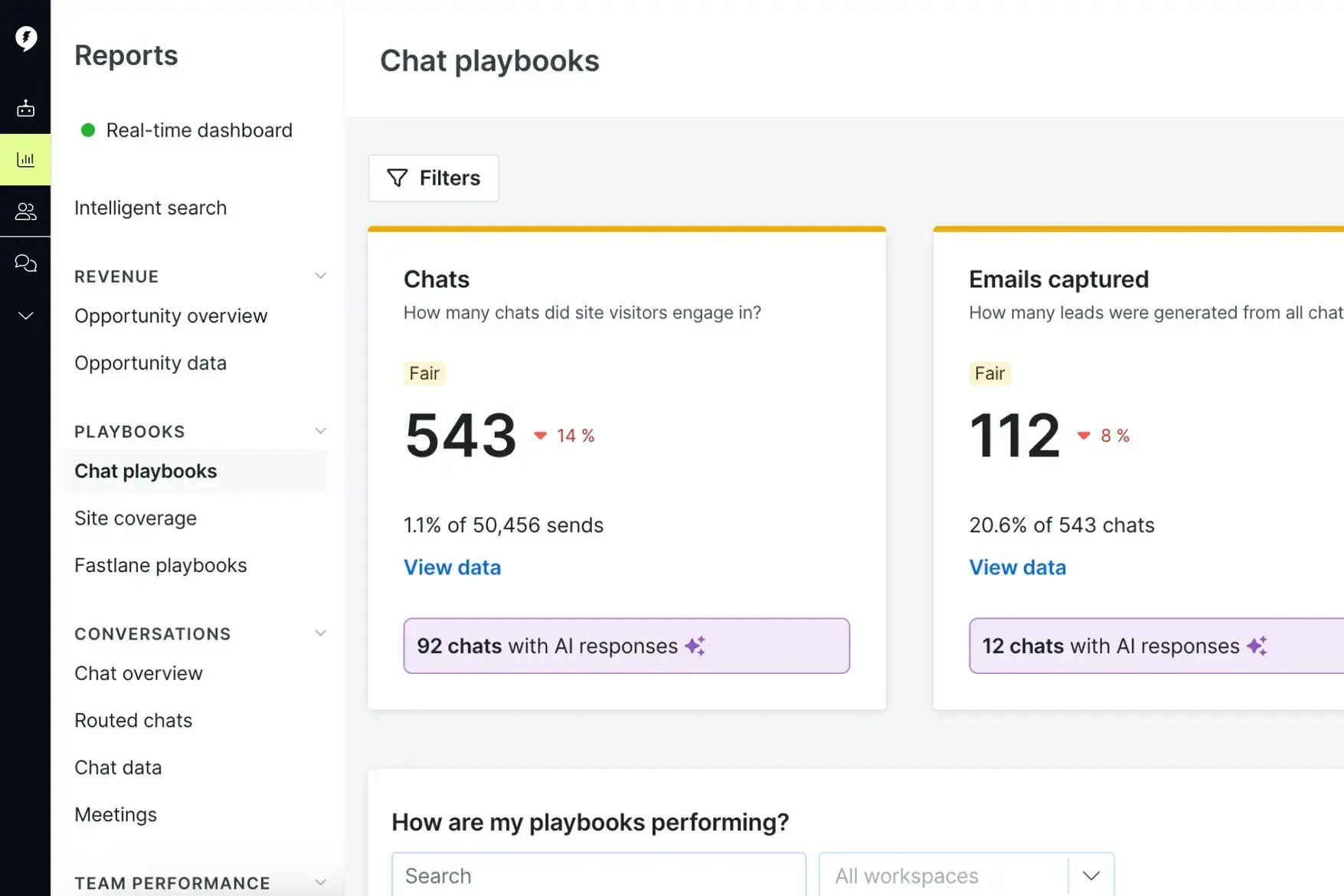1344x896 pixels.
Task: Click View data link under Emails captured
Action: pos(1018,567)
